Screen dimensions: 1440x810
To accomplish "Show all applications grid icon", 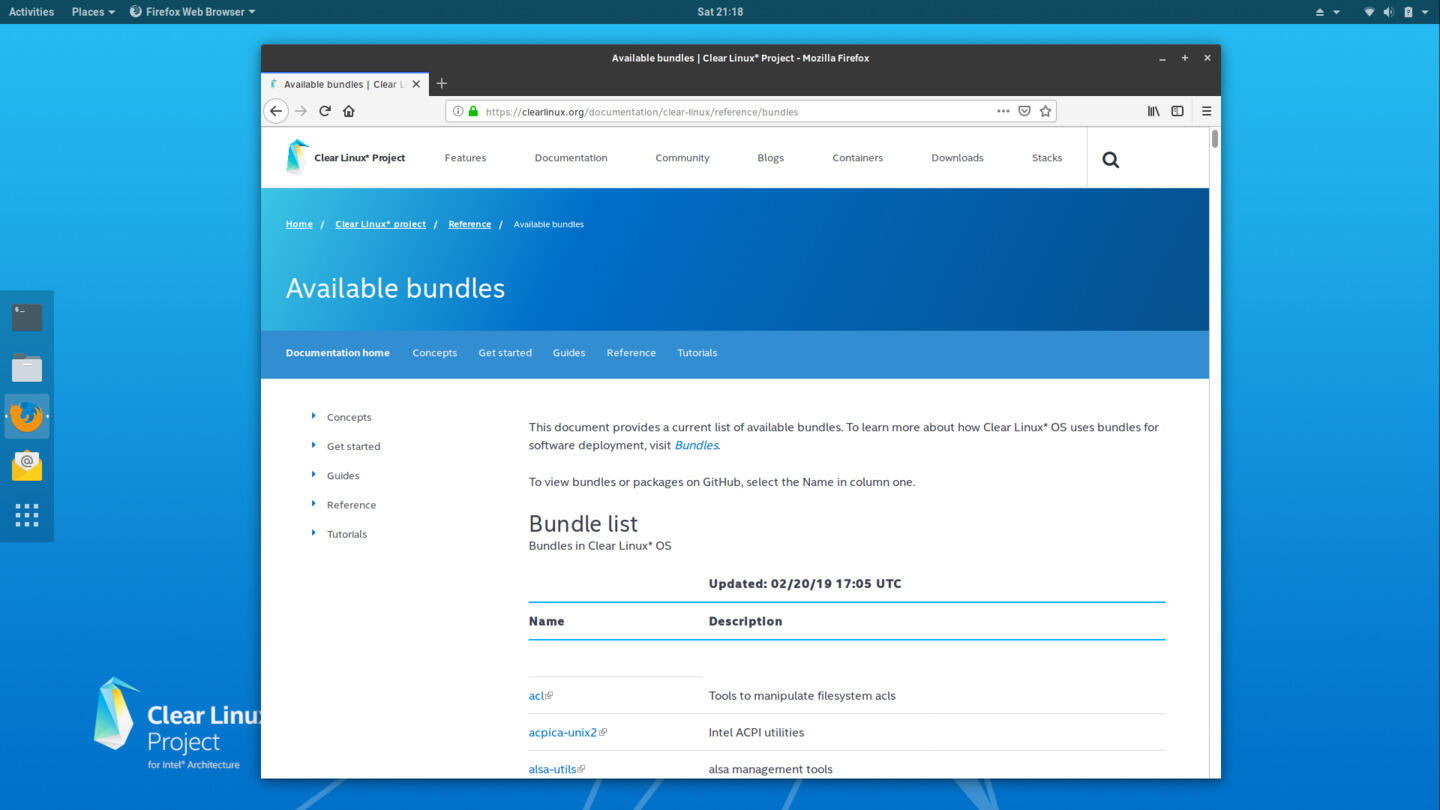I will (x=27, y=515).
